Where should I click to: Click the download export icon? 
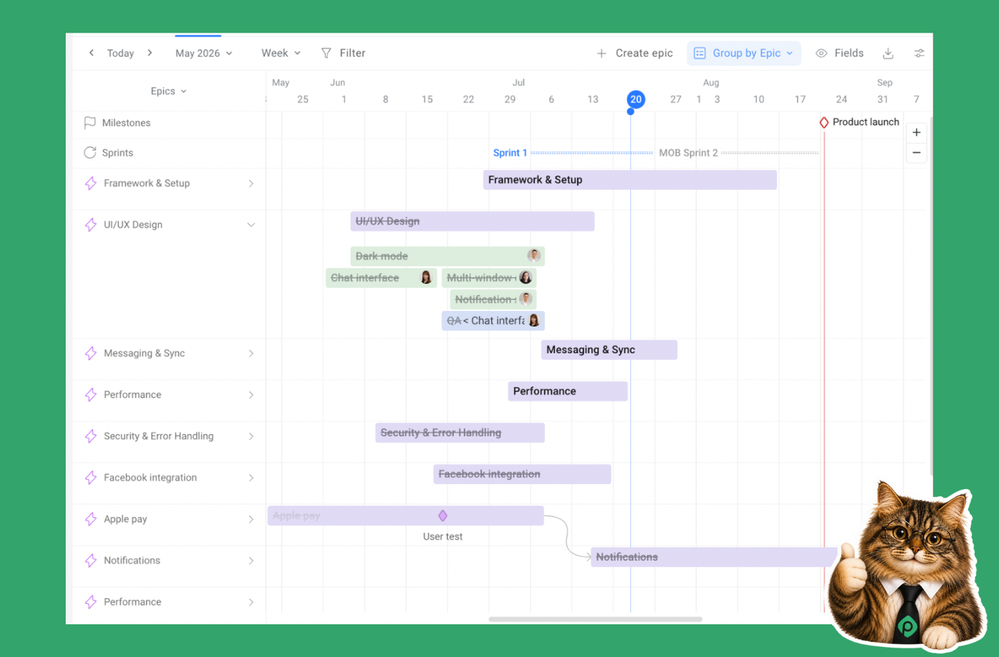point(888,54)
